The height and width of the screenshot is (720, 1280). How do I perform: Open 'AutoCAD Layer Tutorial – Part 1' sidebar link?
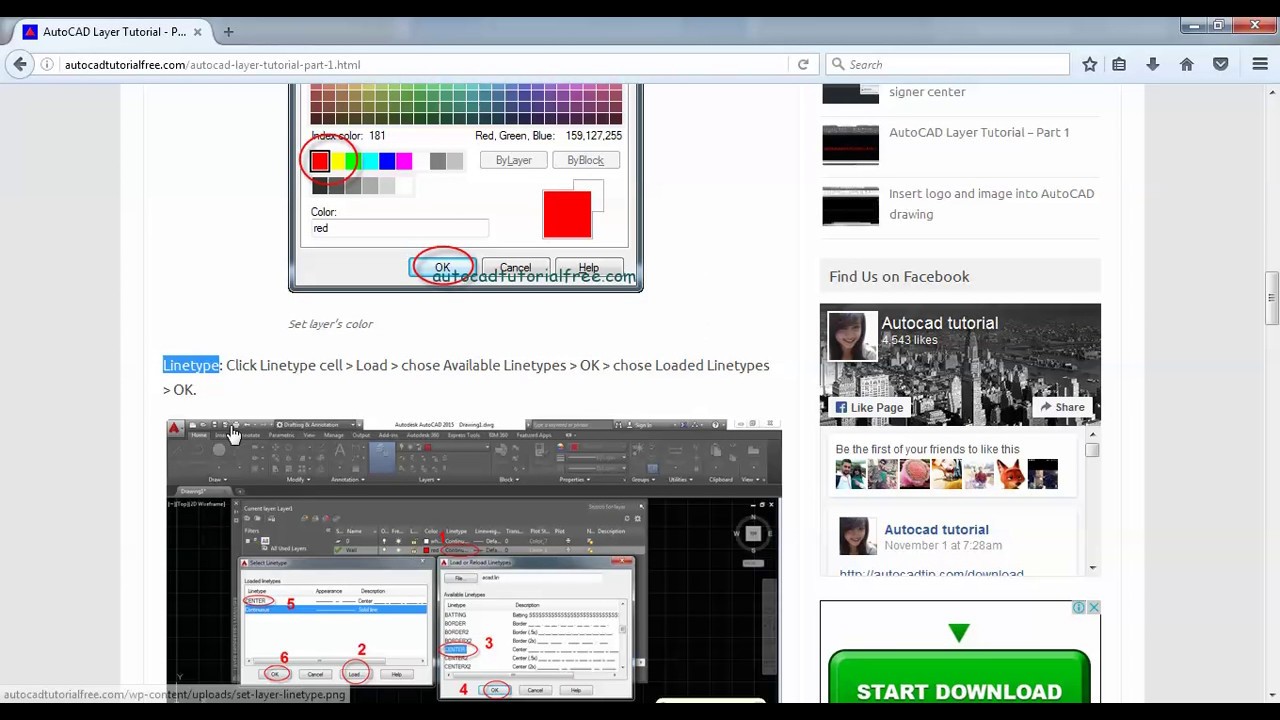tap(979, 132)
